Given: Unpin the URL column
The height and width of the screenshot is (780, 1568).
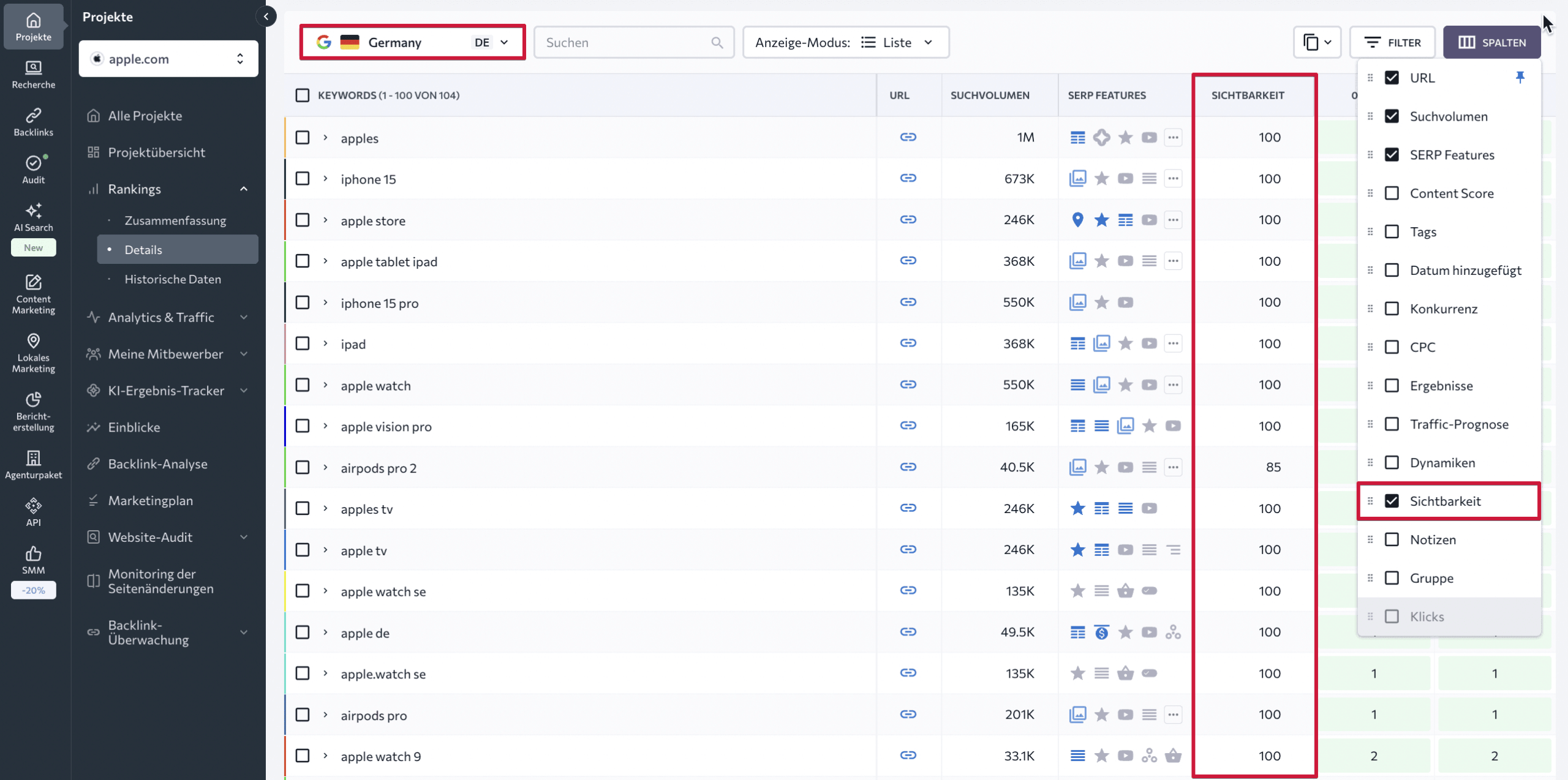Looking at the screenshot, I should point(1521,77).
